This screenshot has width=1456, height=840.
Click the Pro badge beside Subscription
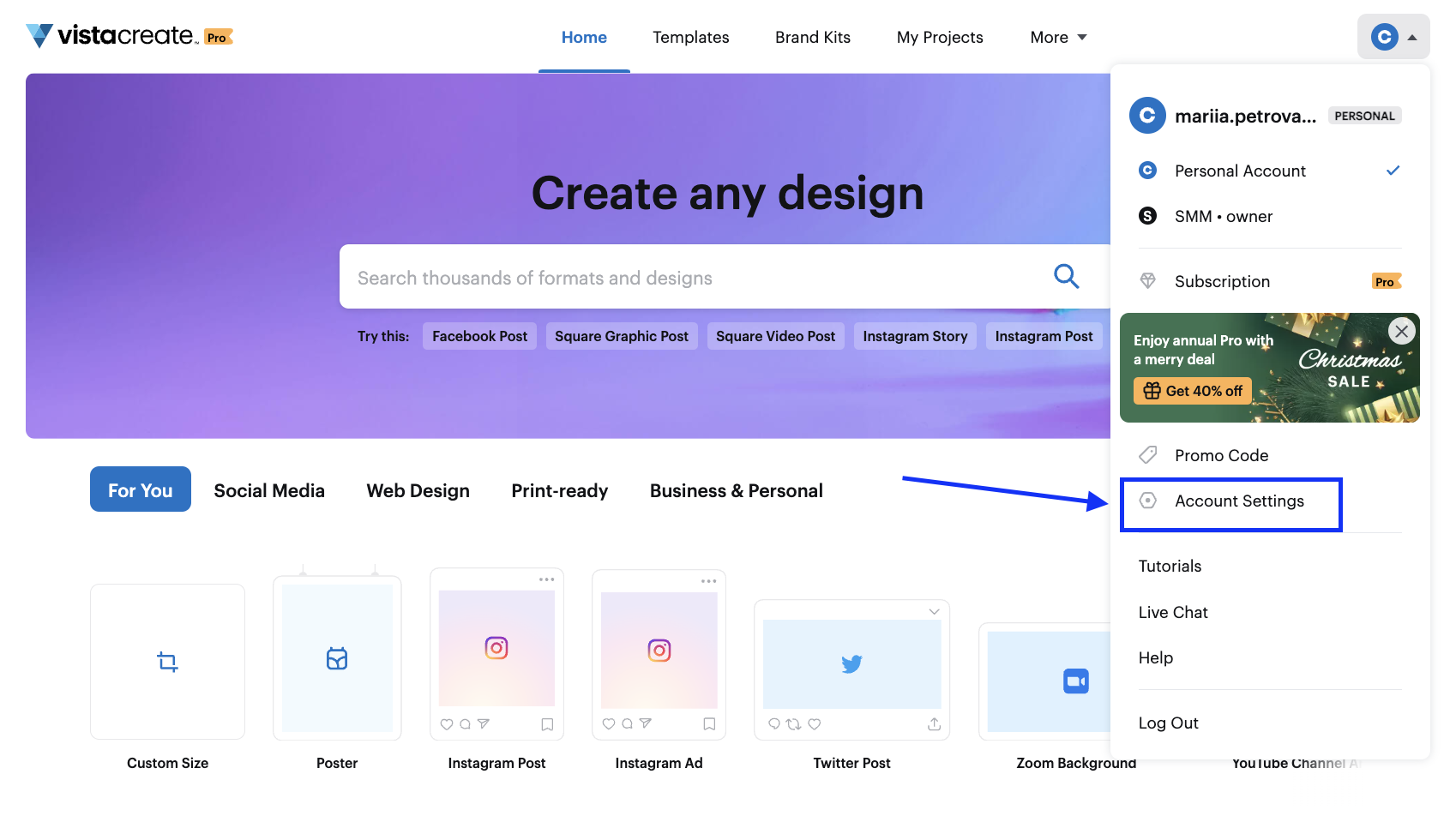click(x=1387, y=281)
